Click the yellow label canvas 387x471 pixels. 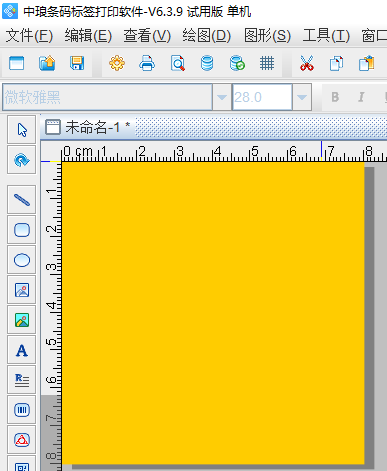pyautogui.click(x=213, y=313)
